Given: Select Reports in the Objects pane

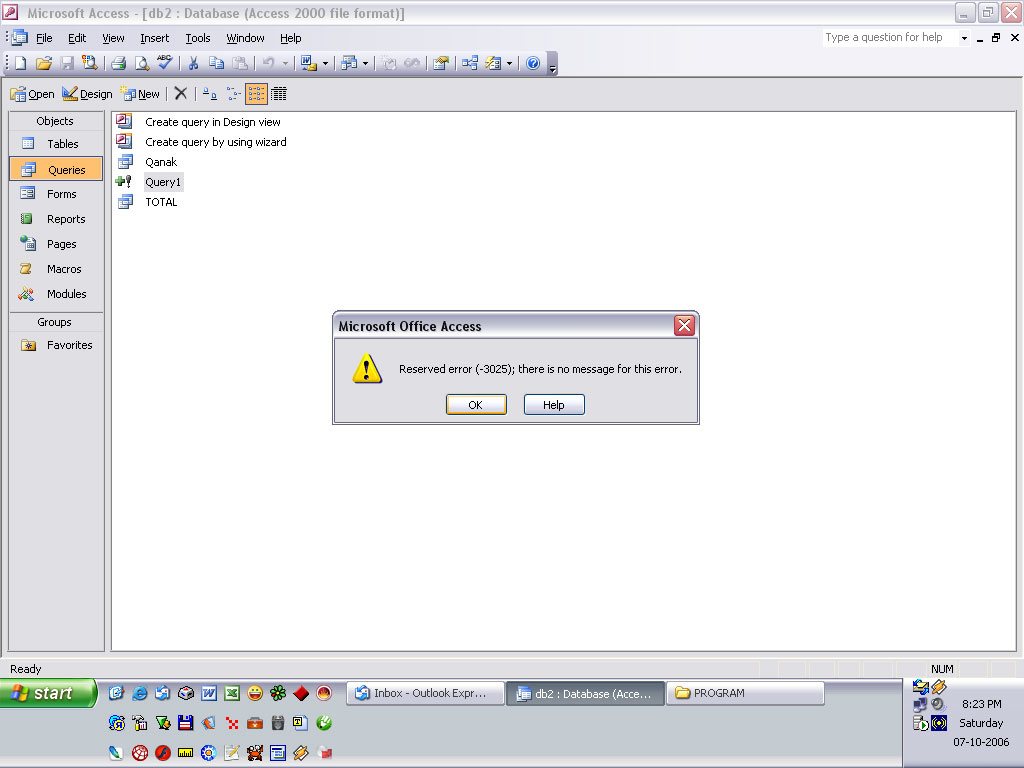Looking at the screenshot, I should click(56, 219).
